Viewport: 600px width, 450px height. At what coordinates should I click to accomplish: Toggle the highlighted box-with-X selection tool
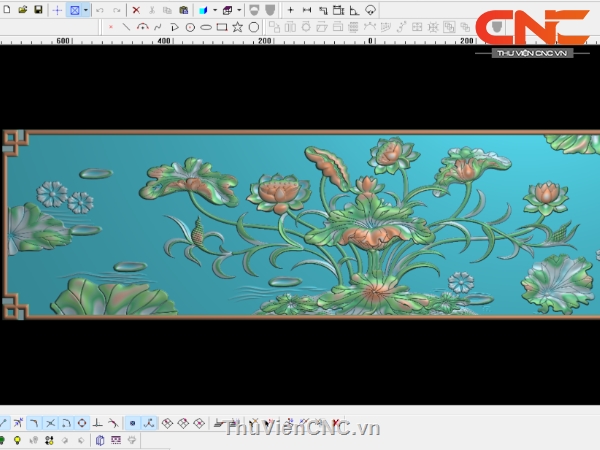click(75, 10)
